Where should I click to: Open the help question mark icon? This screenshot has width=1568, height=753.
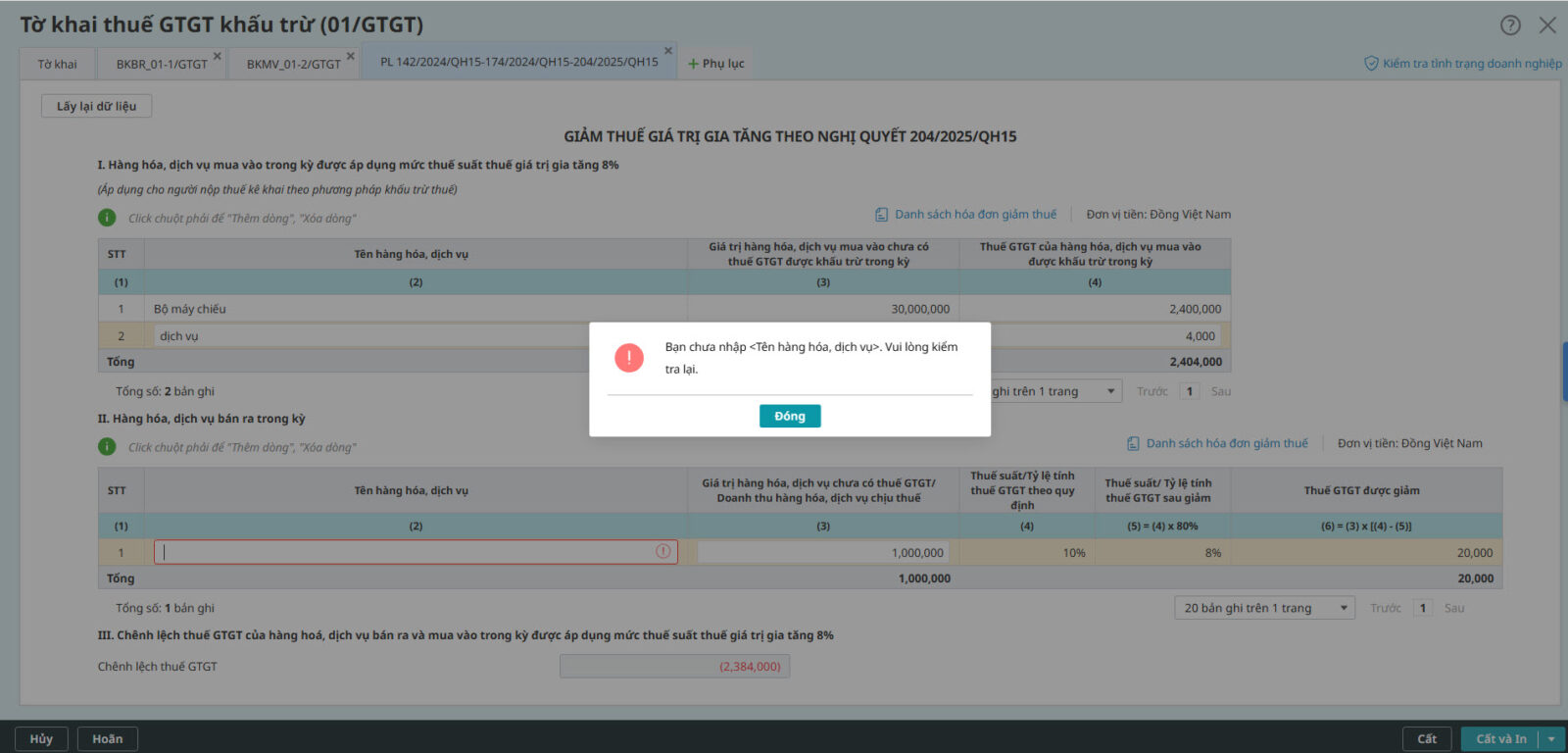(1510, 25)
